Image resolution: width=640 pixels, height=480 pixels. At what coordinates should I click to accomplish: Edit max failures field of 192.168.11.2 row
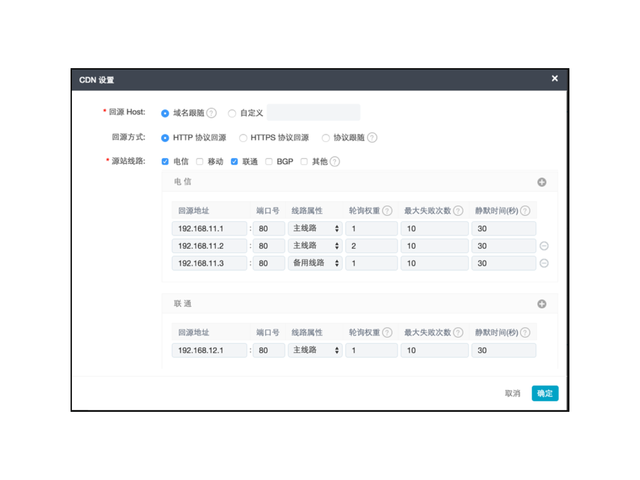point(435,246)
